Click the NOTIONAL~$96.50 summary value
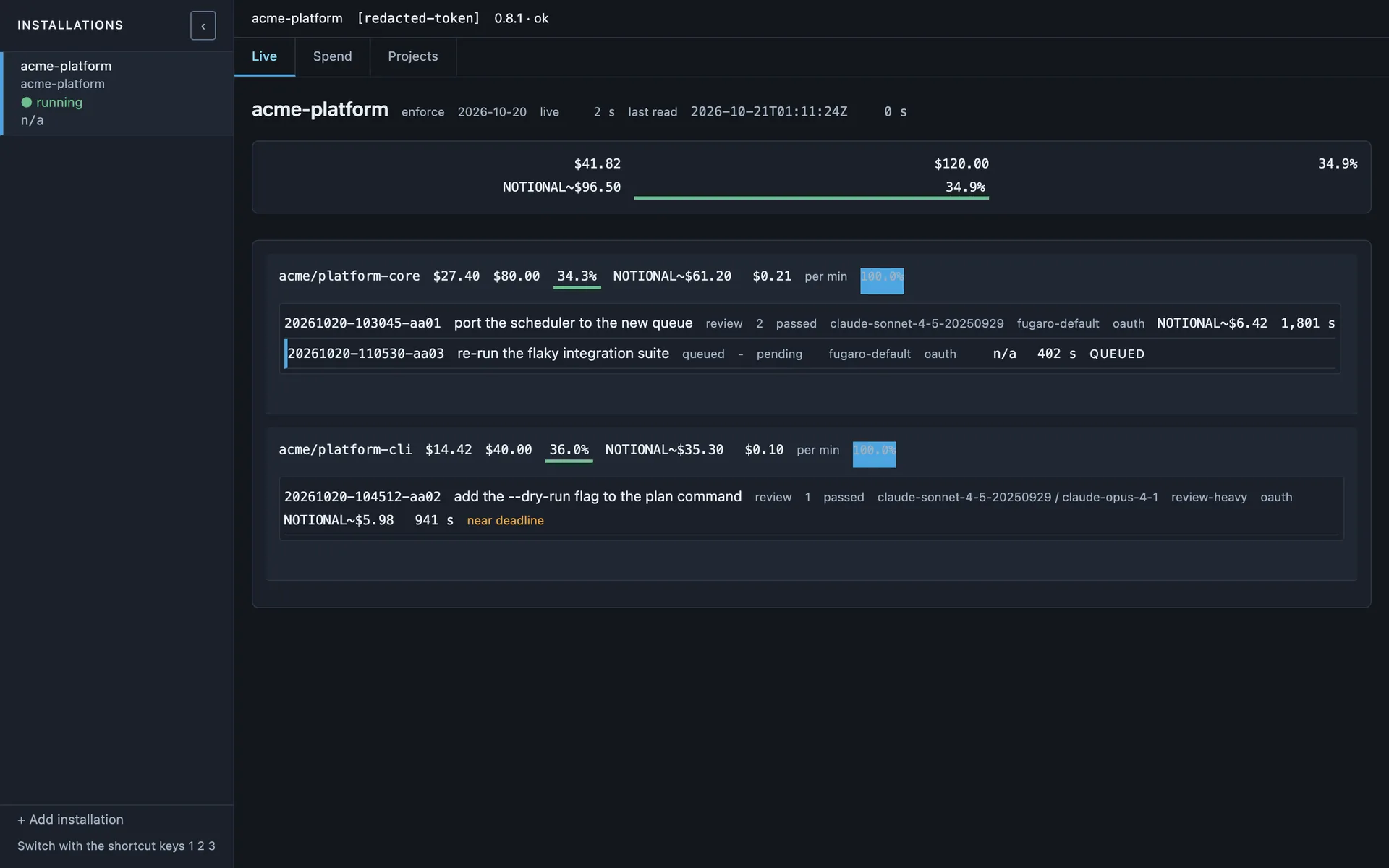This screenshot has height=868, width=1389. 561,187
